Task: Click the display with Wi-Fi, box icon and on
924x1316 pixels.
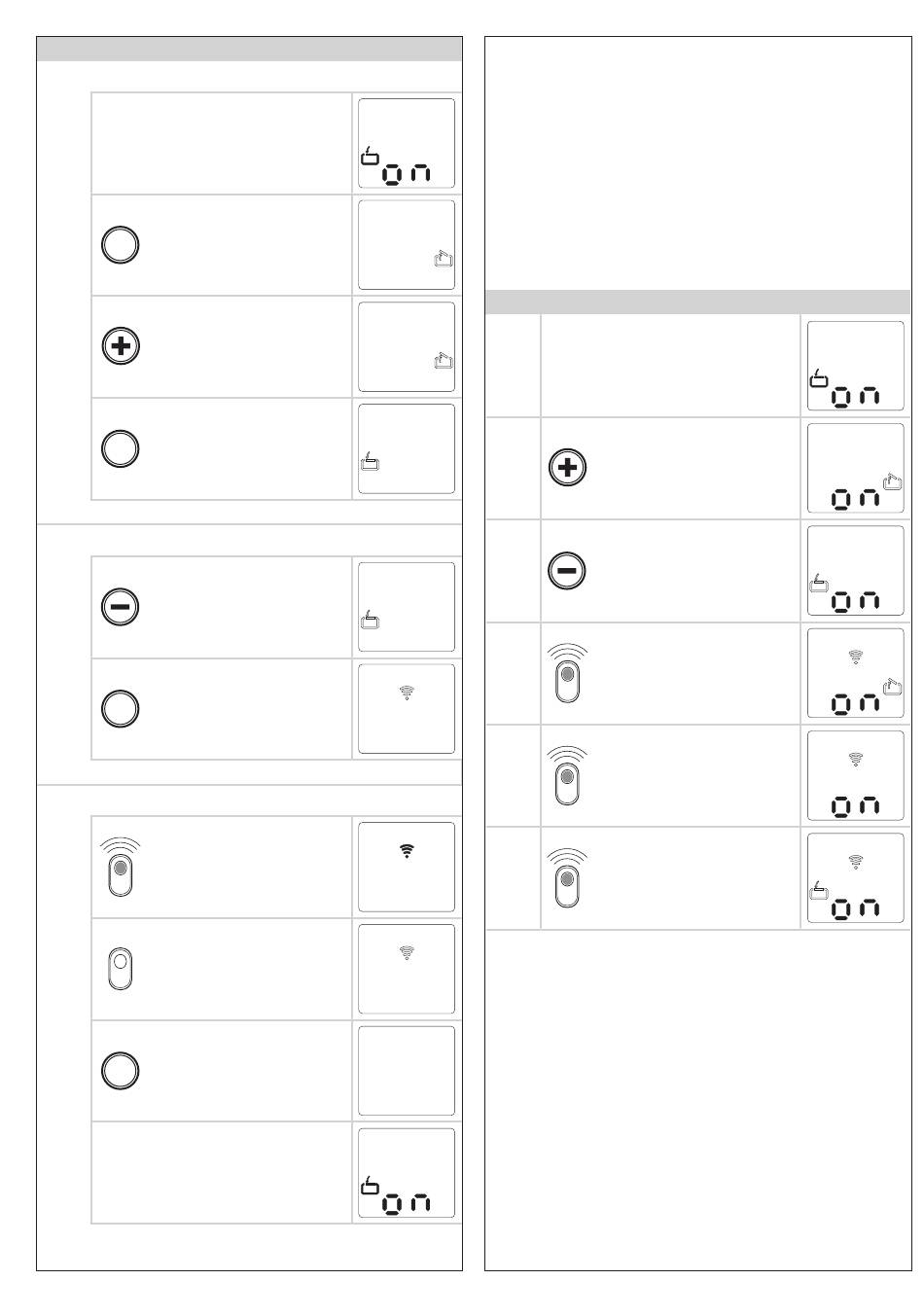Action: (x=856, y=877)
